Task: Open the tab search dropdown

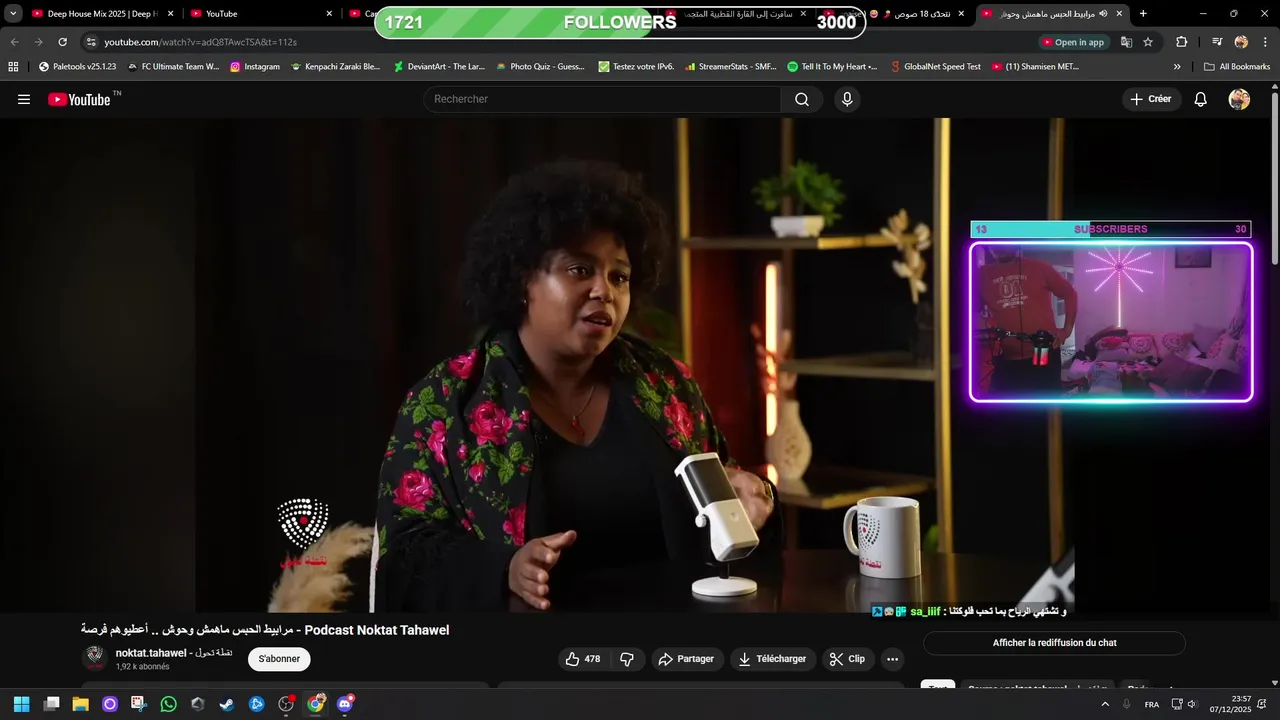Action: [x=13, y=14]
